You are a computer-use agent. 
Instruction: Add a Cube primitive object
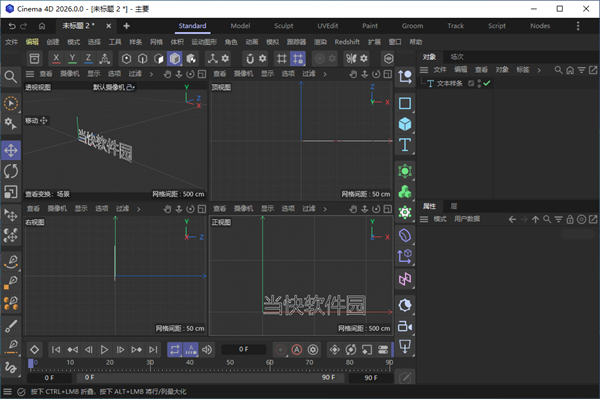point(405,124)
